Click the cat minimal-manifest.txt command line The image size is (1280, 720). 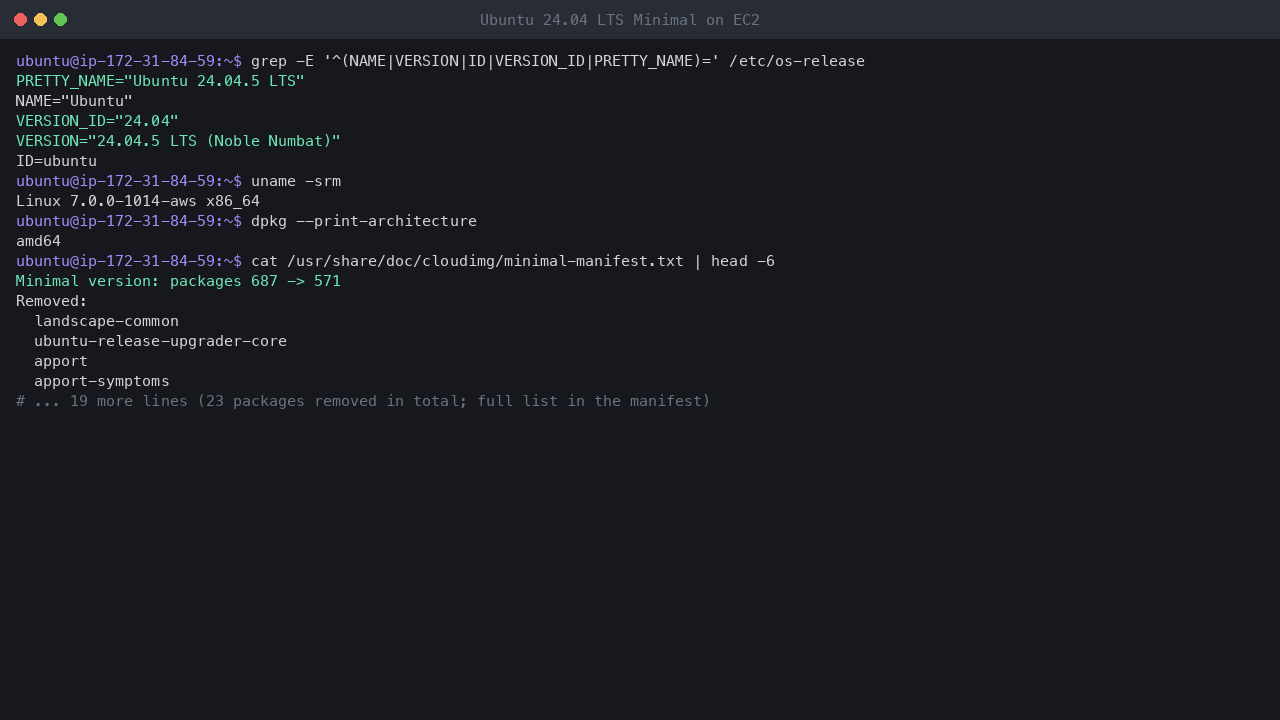[x=395, y=261]
